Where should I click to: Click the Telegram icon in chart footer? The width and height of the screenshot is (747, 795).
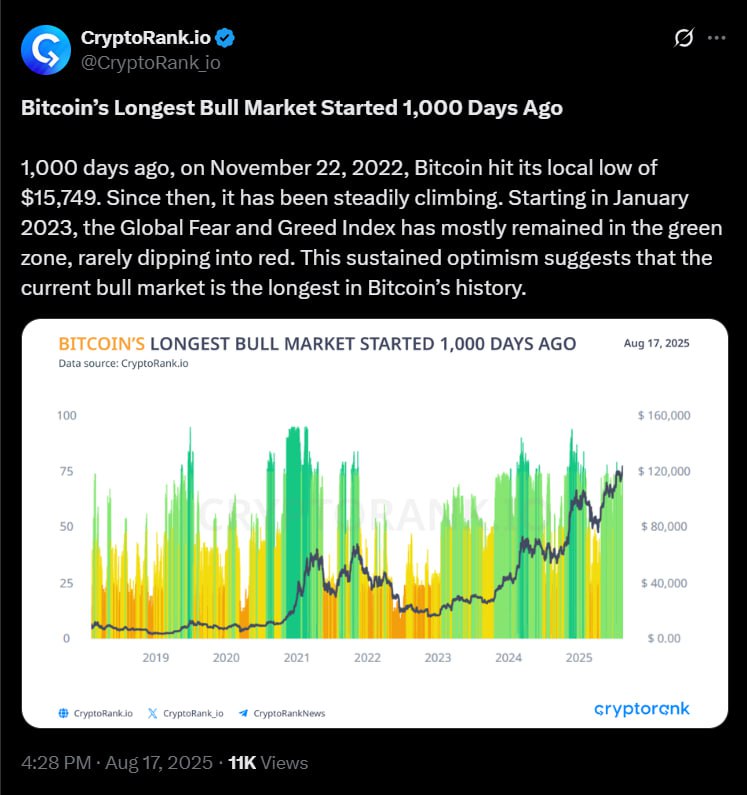tap(243, 713)
